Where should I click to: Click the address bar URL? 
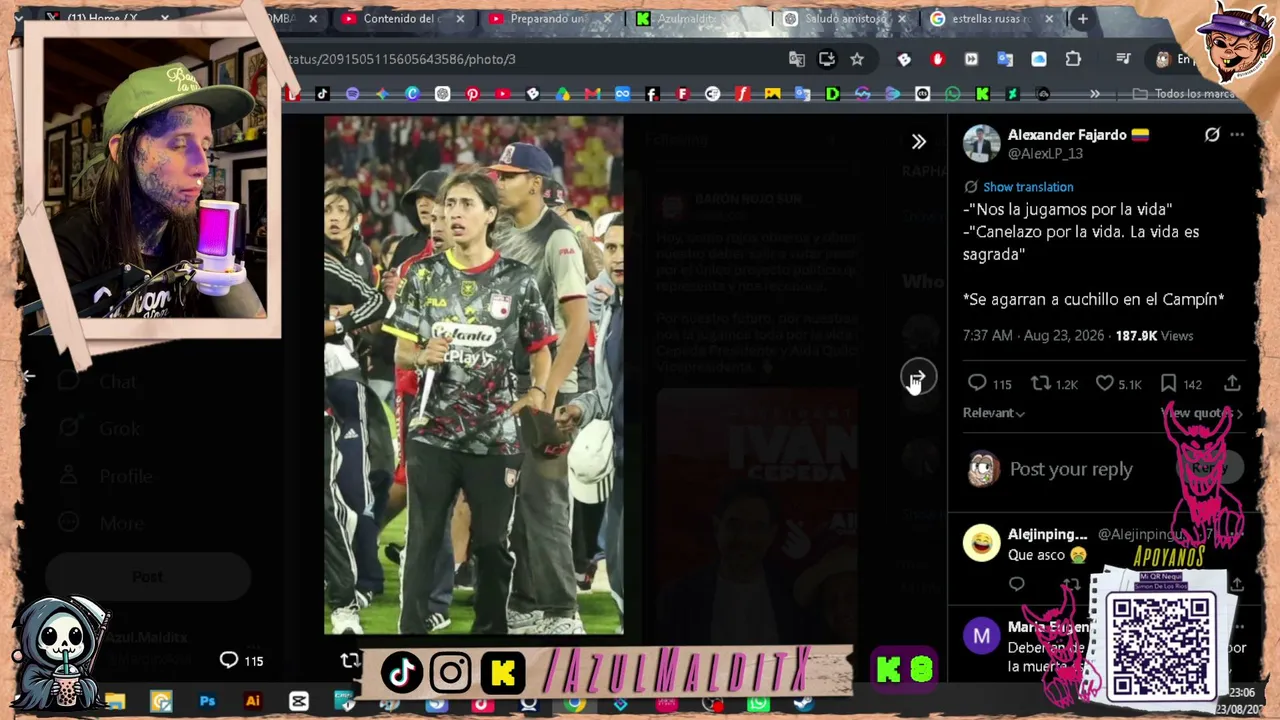(x=400, y=59)
